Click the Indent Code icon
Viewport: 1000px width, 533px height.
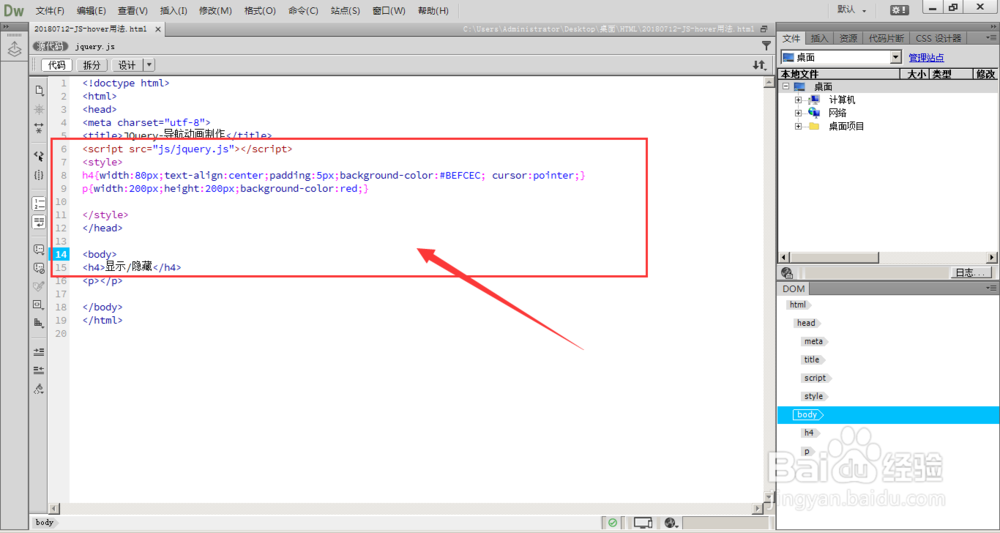tap(39, 351)
